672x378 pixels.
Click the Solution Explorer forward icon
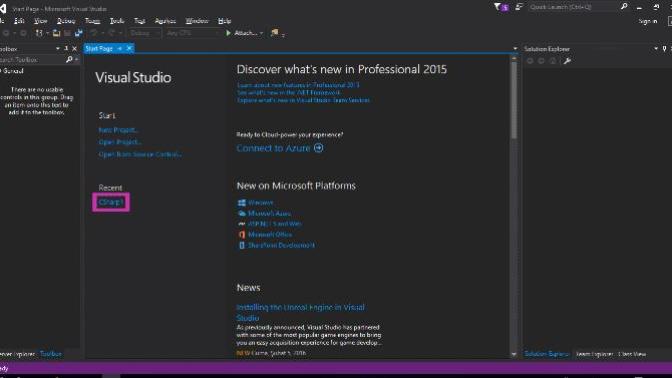(541, 61)
